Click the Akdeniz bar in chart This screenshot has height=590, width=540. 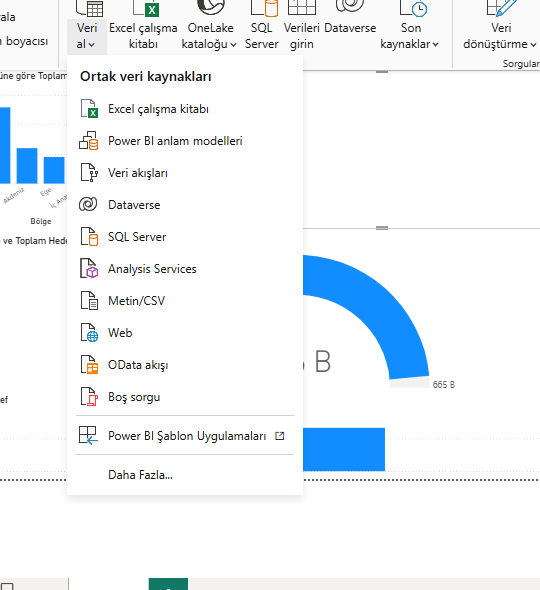click(27, 166)
